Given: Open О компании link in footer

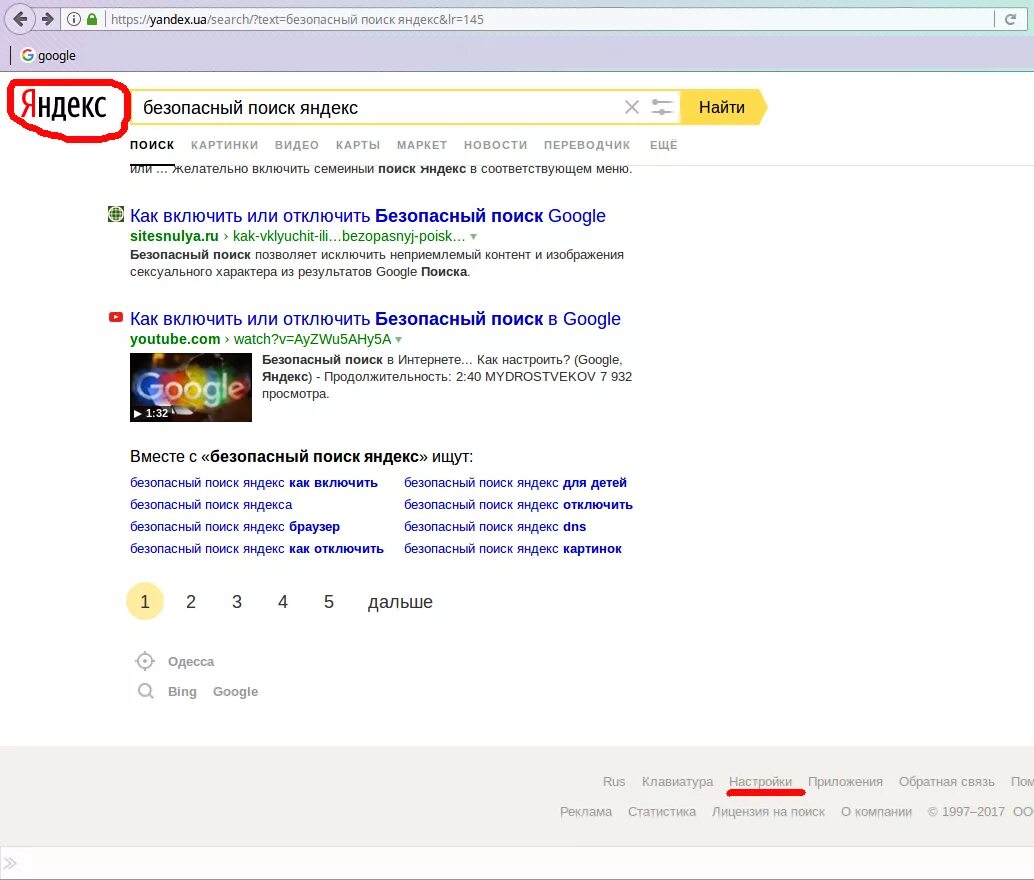Looking at the screenshot, I should (876, 811).
